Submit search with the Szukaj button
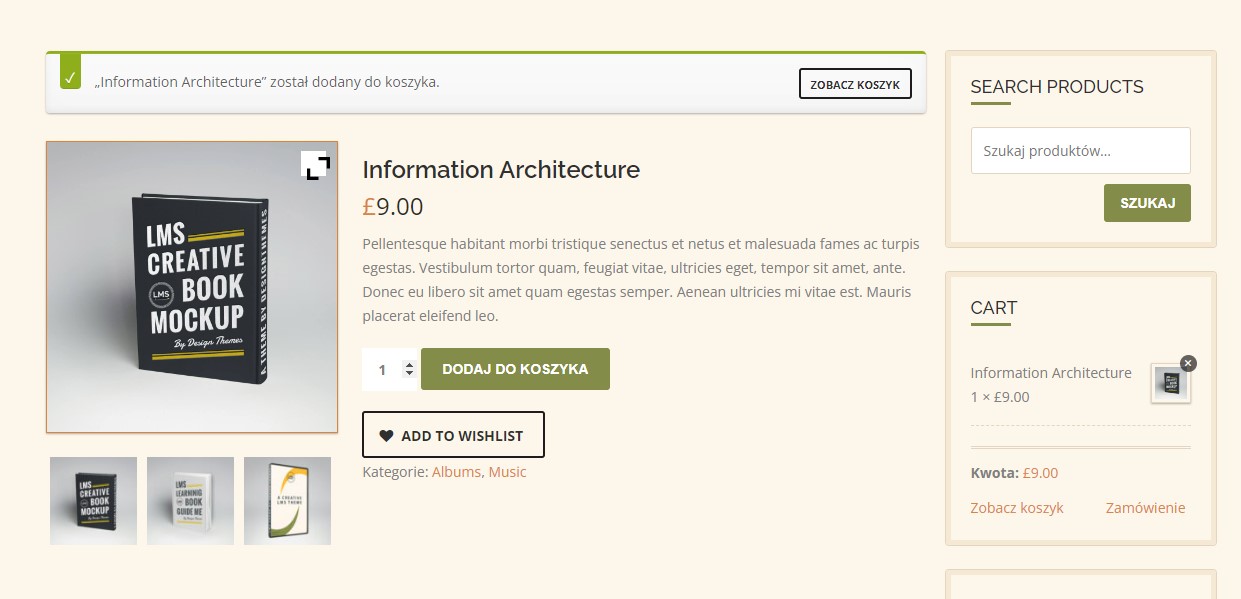Screen dimensions: 1241x599 pos(1147,203)
